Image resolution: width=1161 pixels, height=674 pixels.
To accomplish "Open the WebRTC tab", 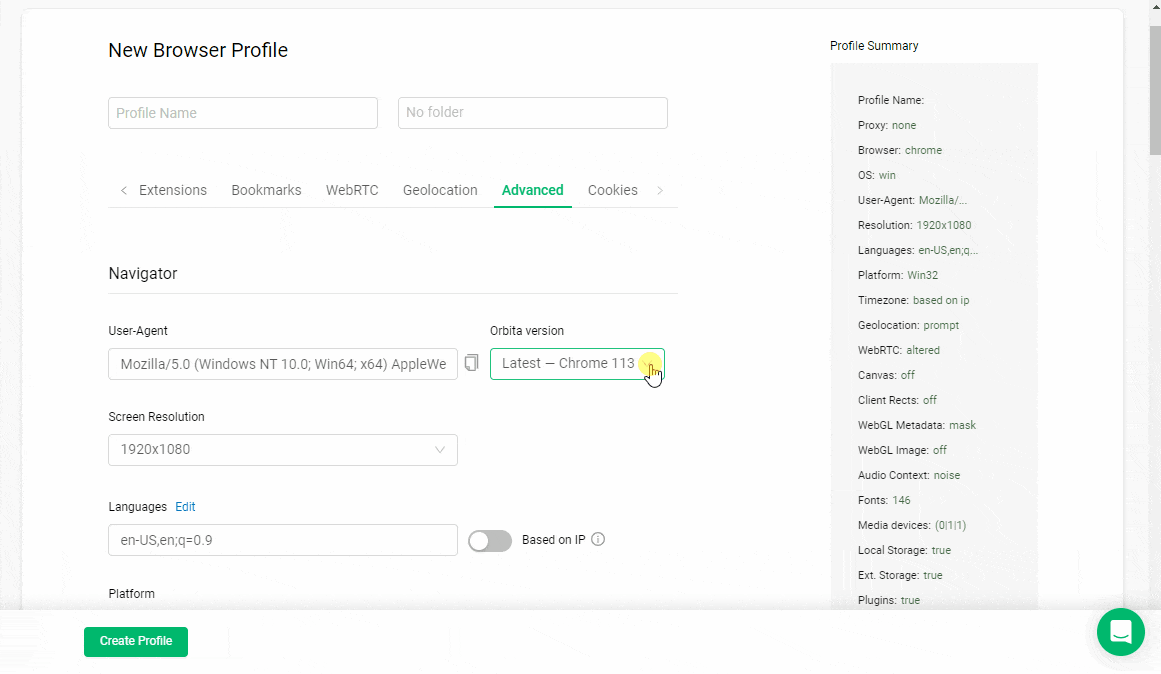I will click(x=352, y=190).
